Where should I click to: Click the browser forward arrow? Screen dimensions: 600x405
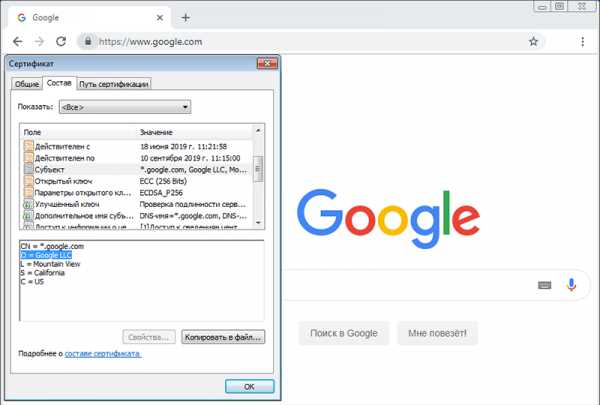pos(39,41)
